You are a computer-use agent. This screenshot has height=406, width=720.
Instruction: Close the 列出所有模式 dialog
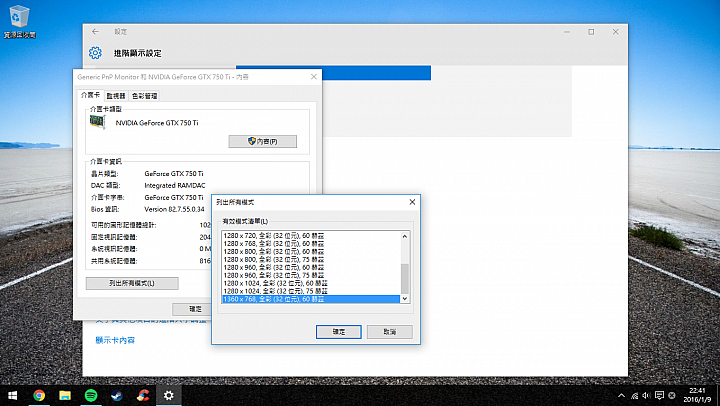pyautogui.click(x=412, y=202)
